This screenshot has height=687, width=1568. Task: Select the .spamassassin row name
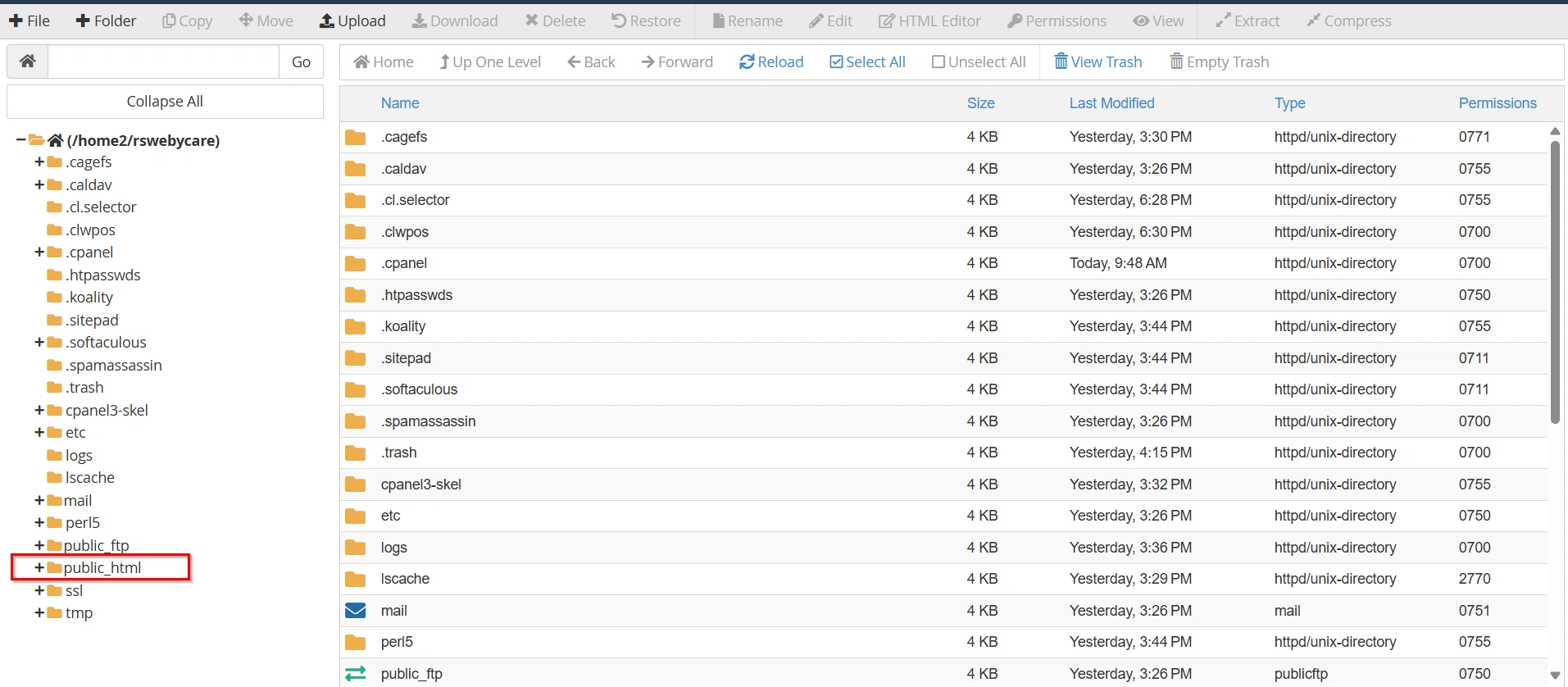[428, 421]
